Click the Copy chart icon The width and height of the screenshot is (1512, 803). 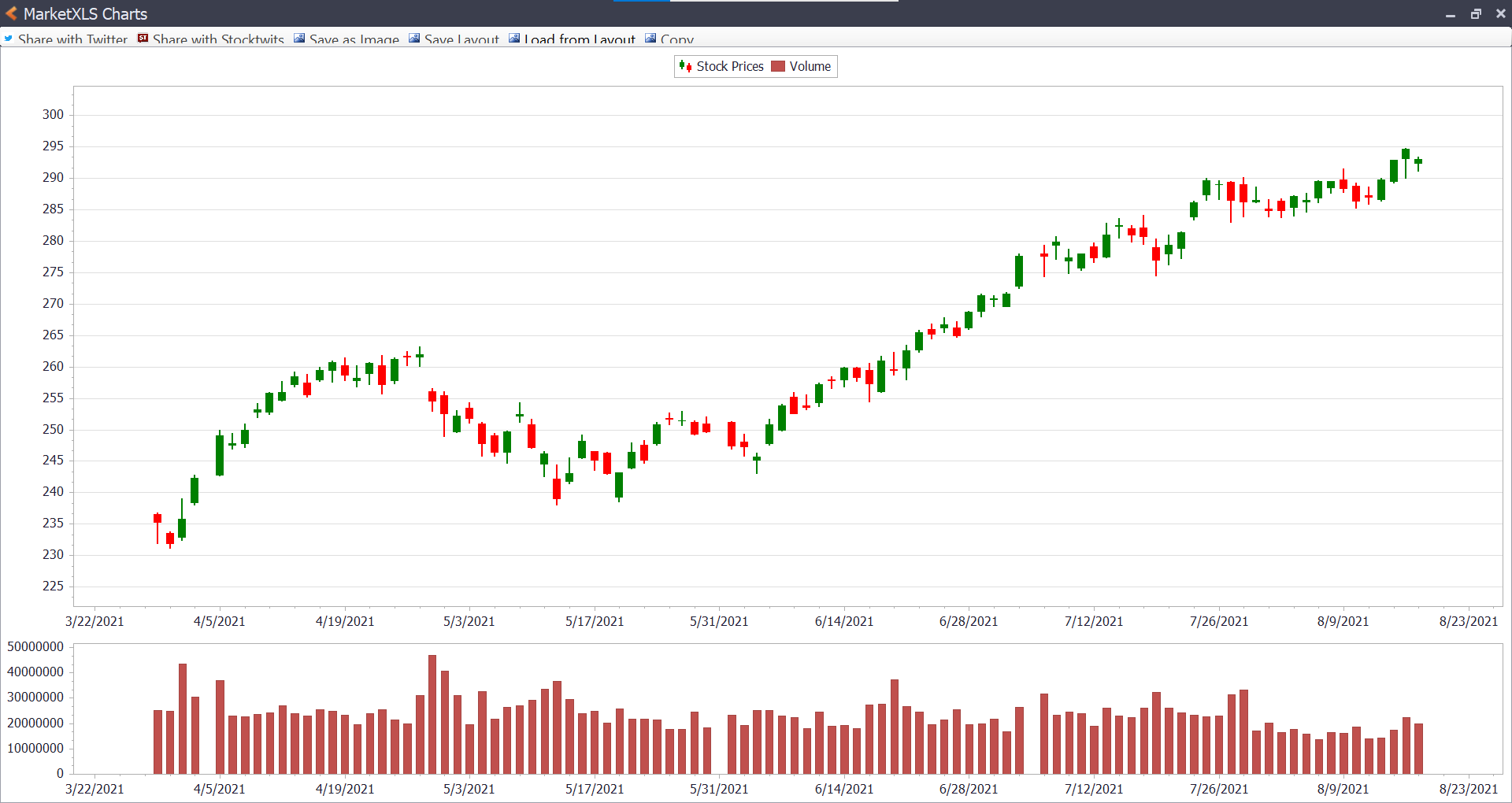point(650,37)
